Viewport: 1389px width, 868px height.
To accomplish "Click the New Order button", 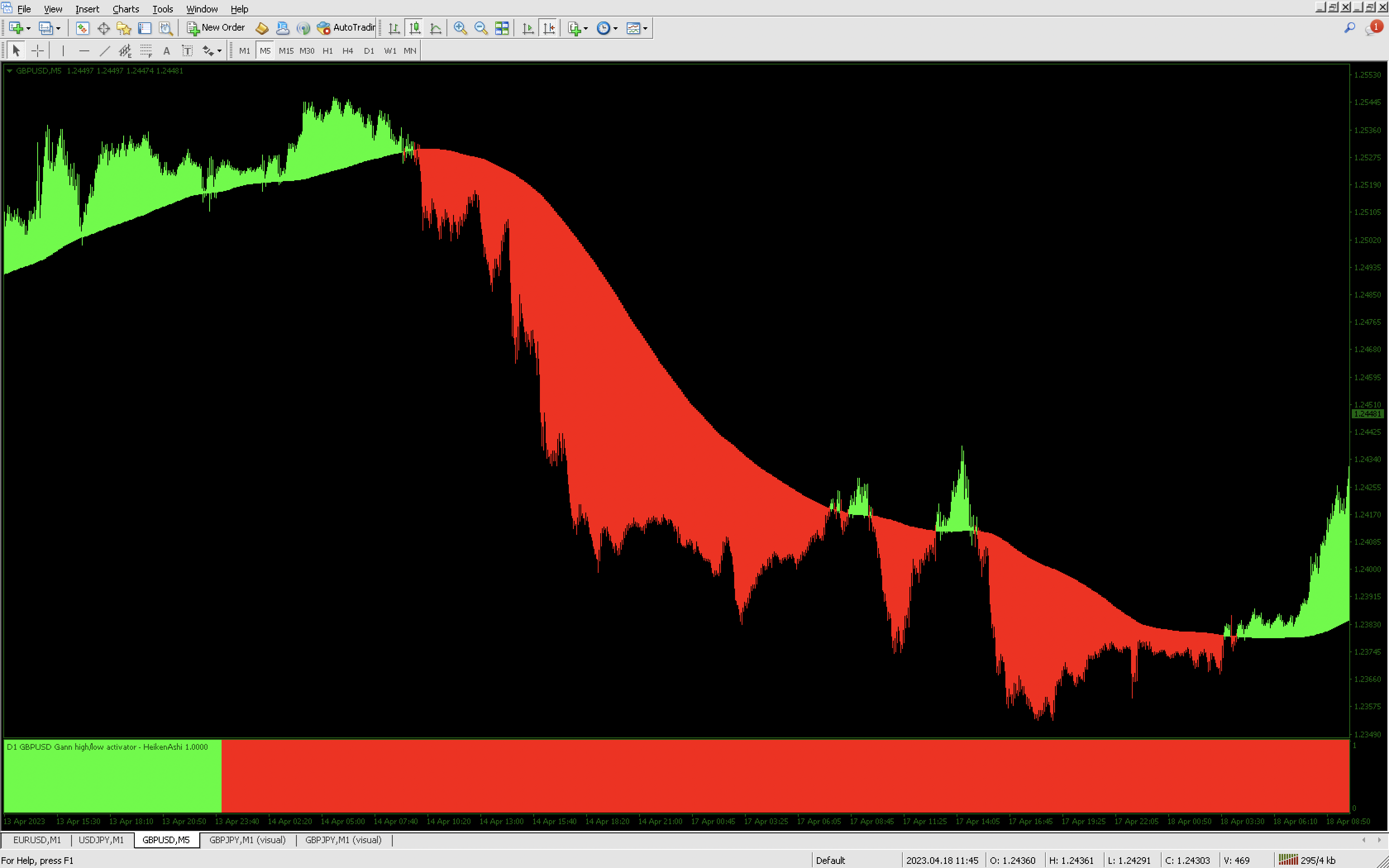I will (x=216, y=28).
